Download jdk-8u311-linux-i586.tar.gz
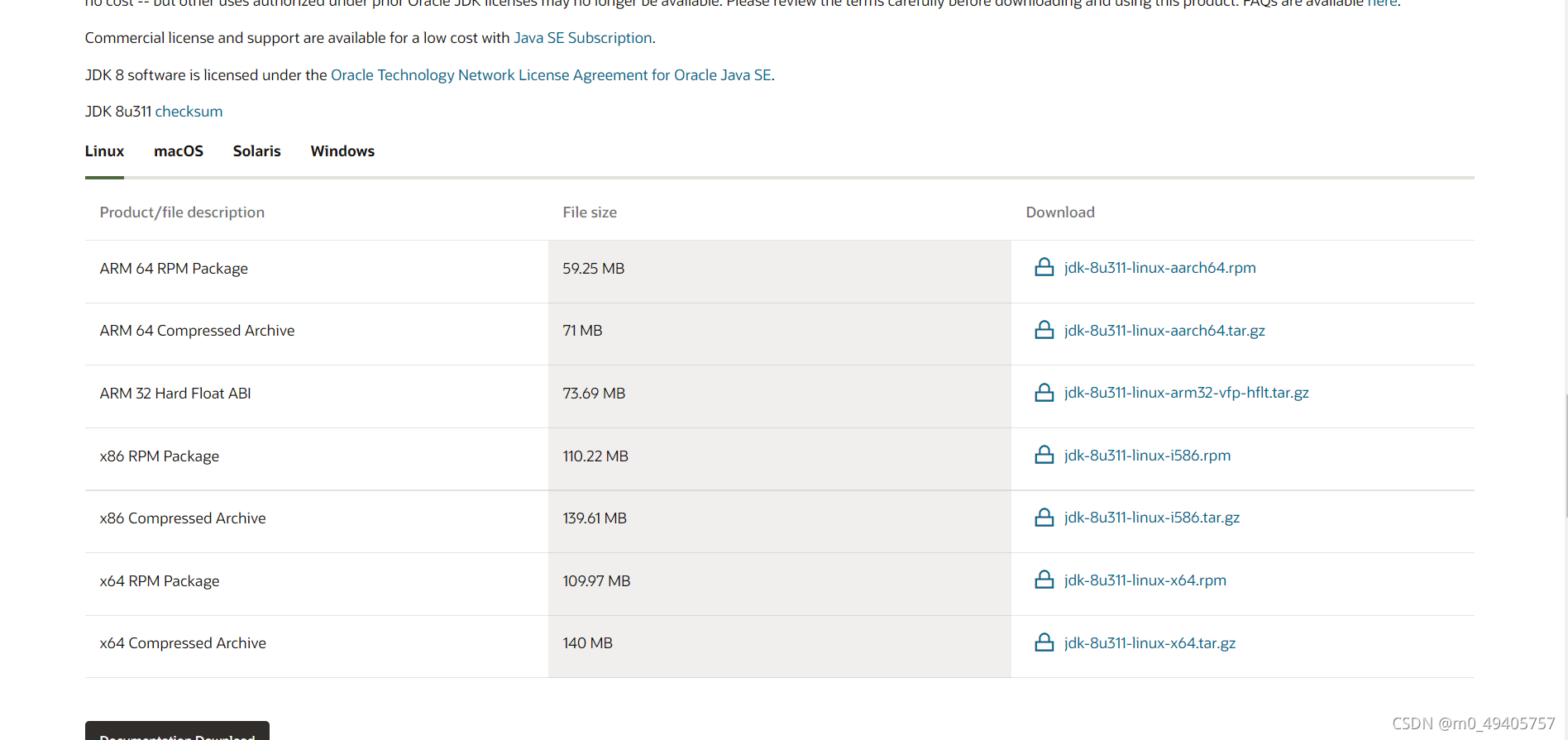Screen dimensions: 1568x740 [1152, 518]
